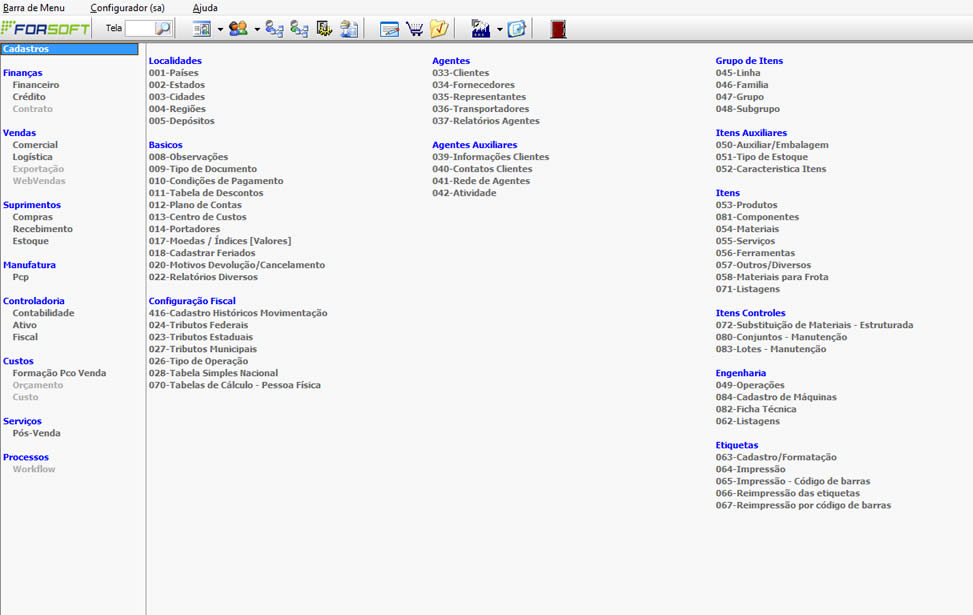Viewport: 973px width, 615px height.
Task: Select Formação Pco Venda
Action: tap(60, 373)
